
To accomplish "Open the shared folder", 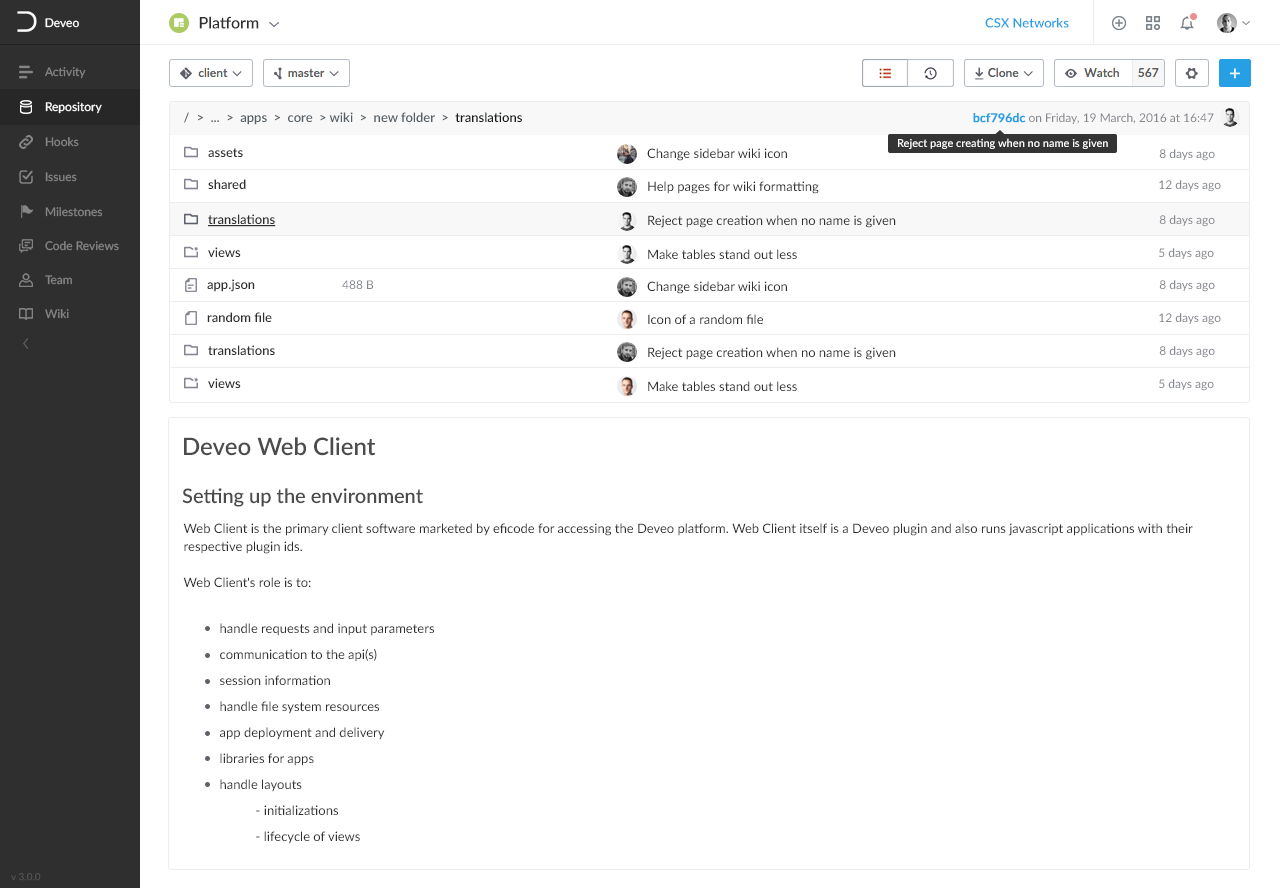I will (x=227, y=185).
